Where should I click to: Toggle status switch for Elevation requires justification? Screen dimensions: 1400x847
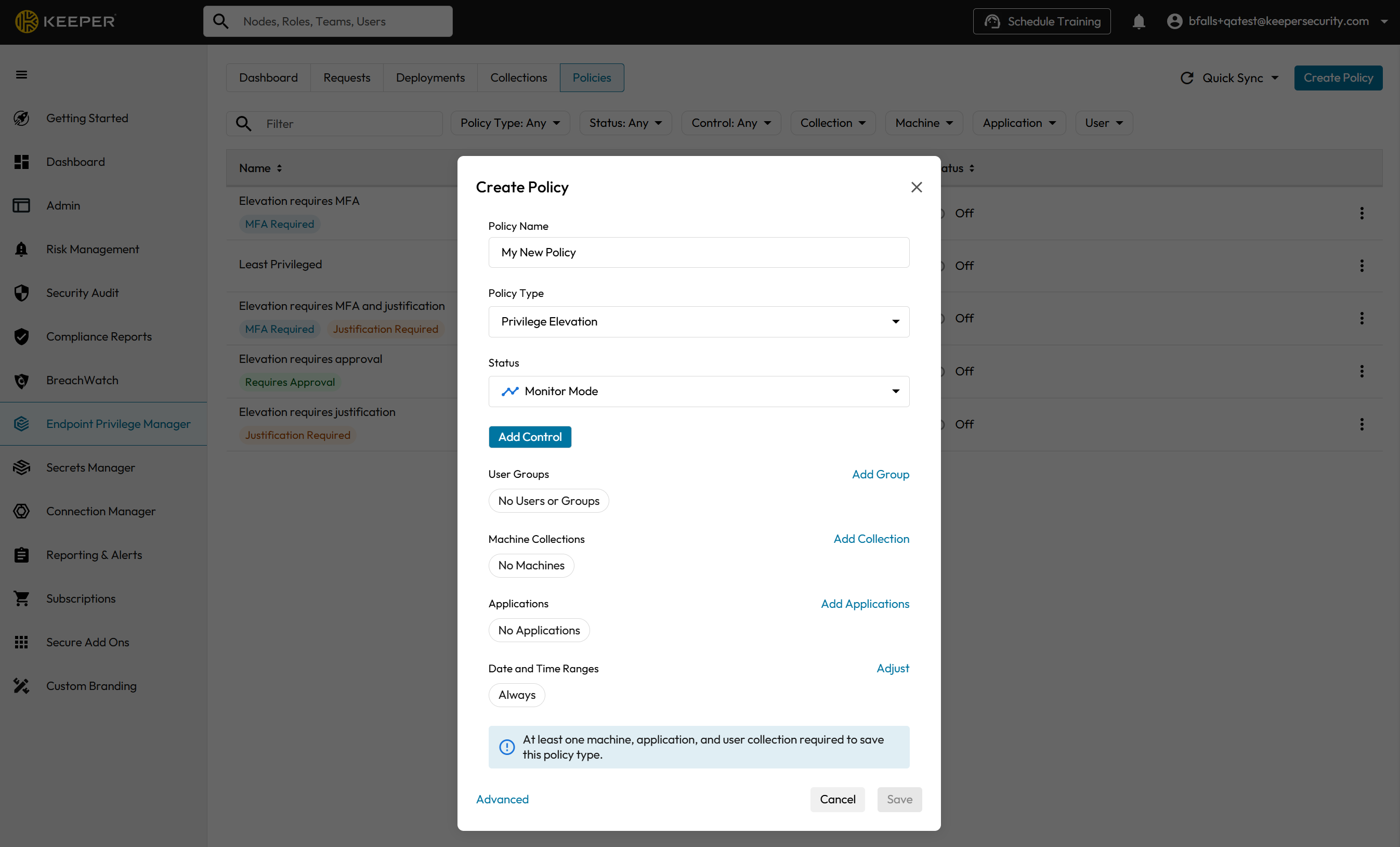(x=943, y=424)
